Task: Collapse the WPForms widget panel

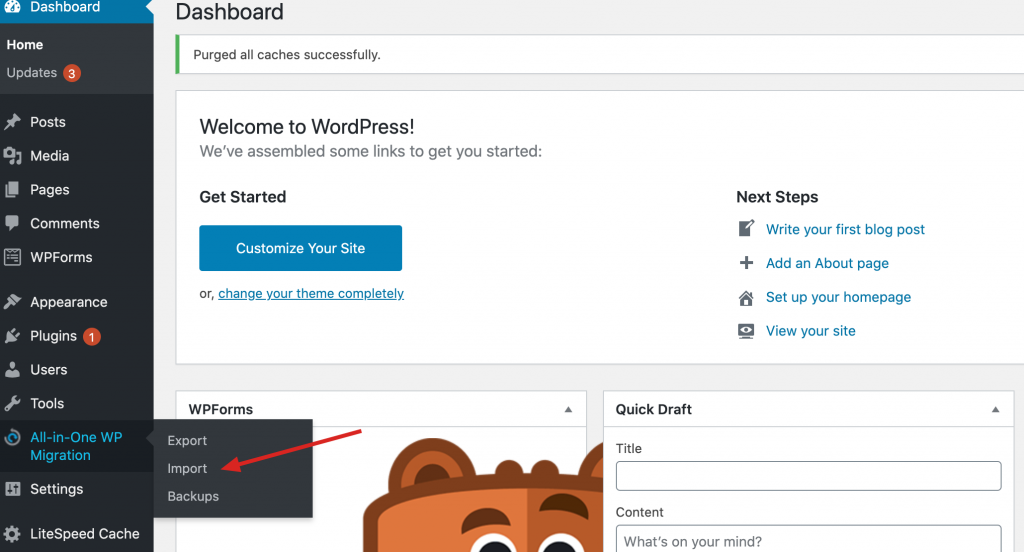Action: [568, 409]
